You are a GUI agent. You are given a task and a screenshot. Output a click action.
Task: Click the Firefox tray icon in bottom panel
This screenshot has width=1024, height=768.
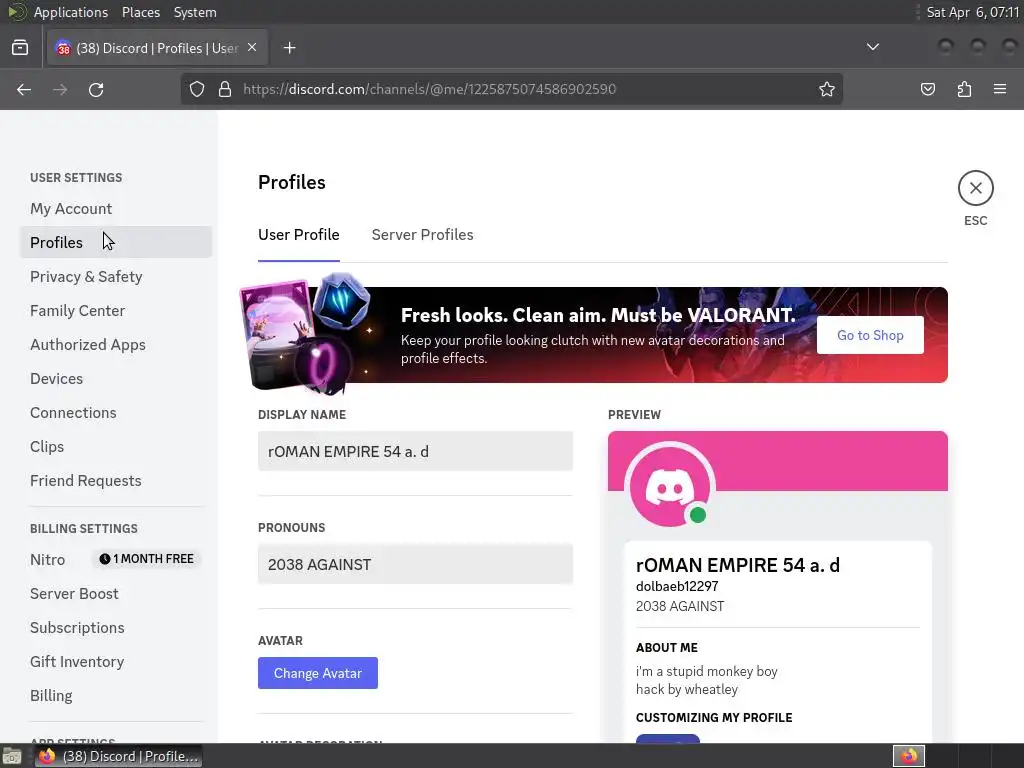pos(908,756)
